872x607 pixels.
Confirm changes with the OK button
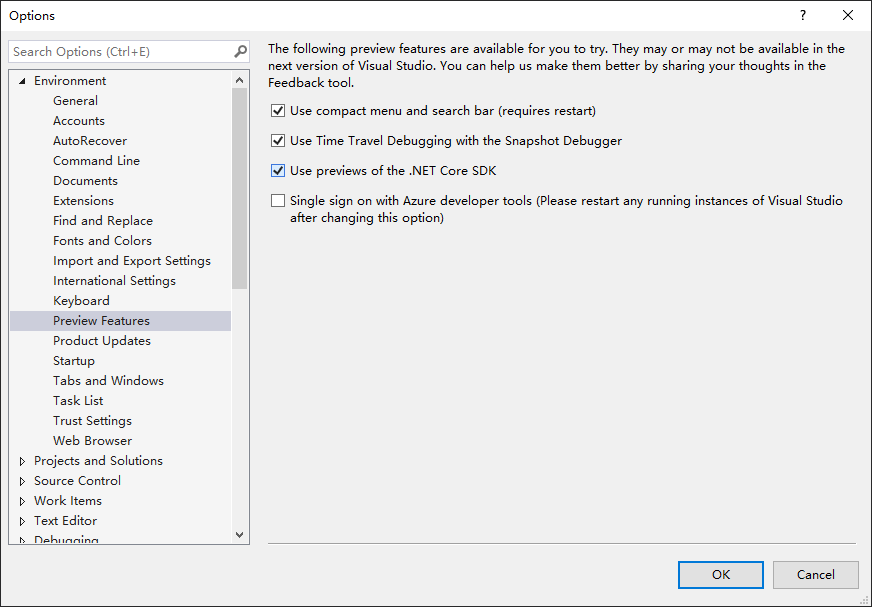pos(721,575)
